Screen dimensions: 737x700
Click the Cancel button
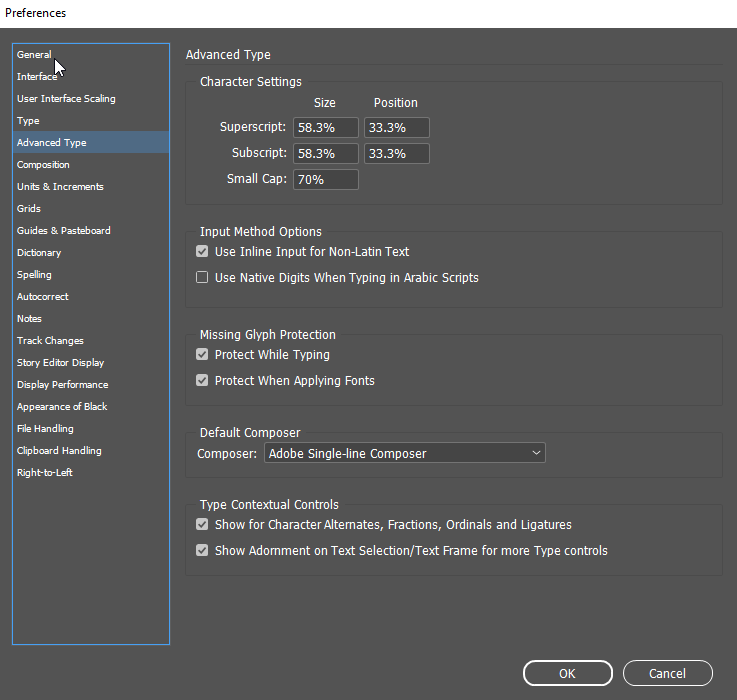tap(667, 673)
